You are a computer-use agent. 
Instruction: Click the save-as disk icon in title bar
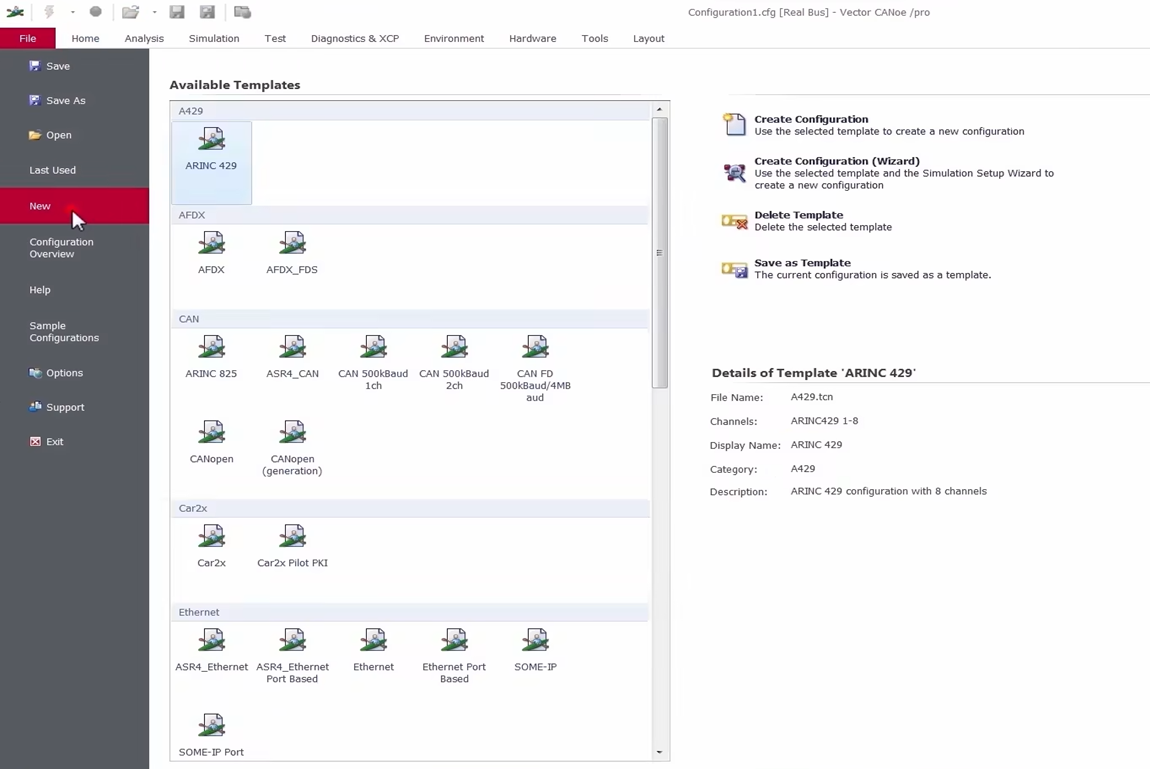coord(208,12)
